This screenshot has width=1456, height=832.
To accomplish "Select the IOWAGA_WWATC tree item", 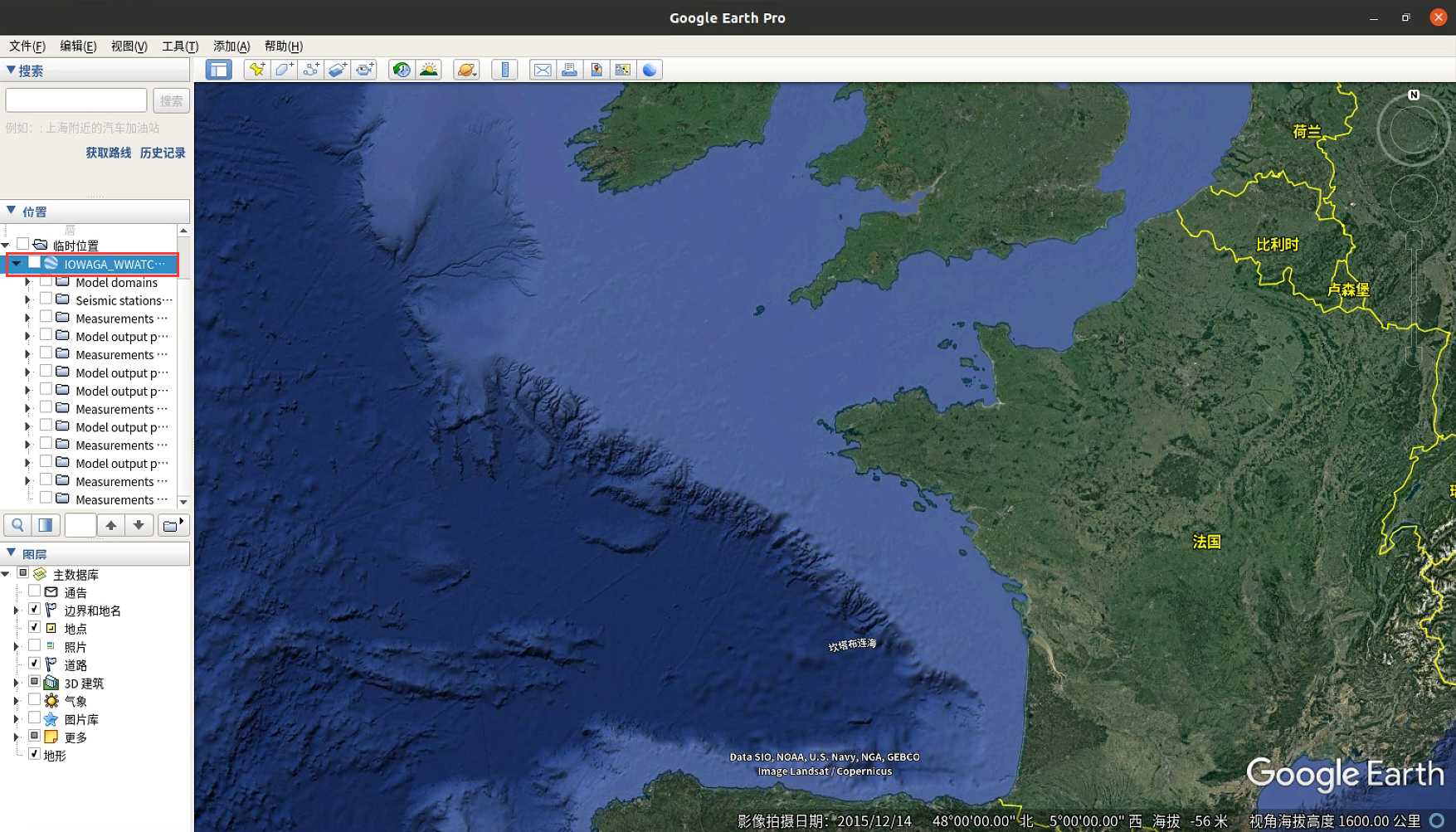I will [x=114, y=264].
